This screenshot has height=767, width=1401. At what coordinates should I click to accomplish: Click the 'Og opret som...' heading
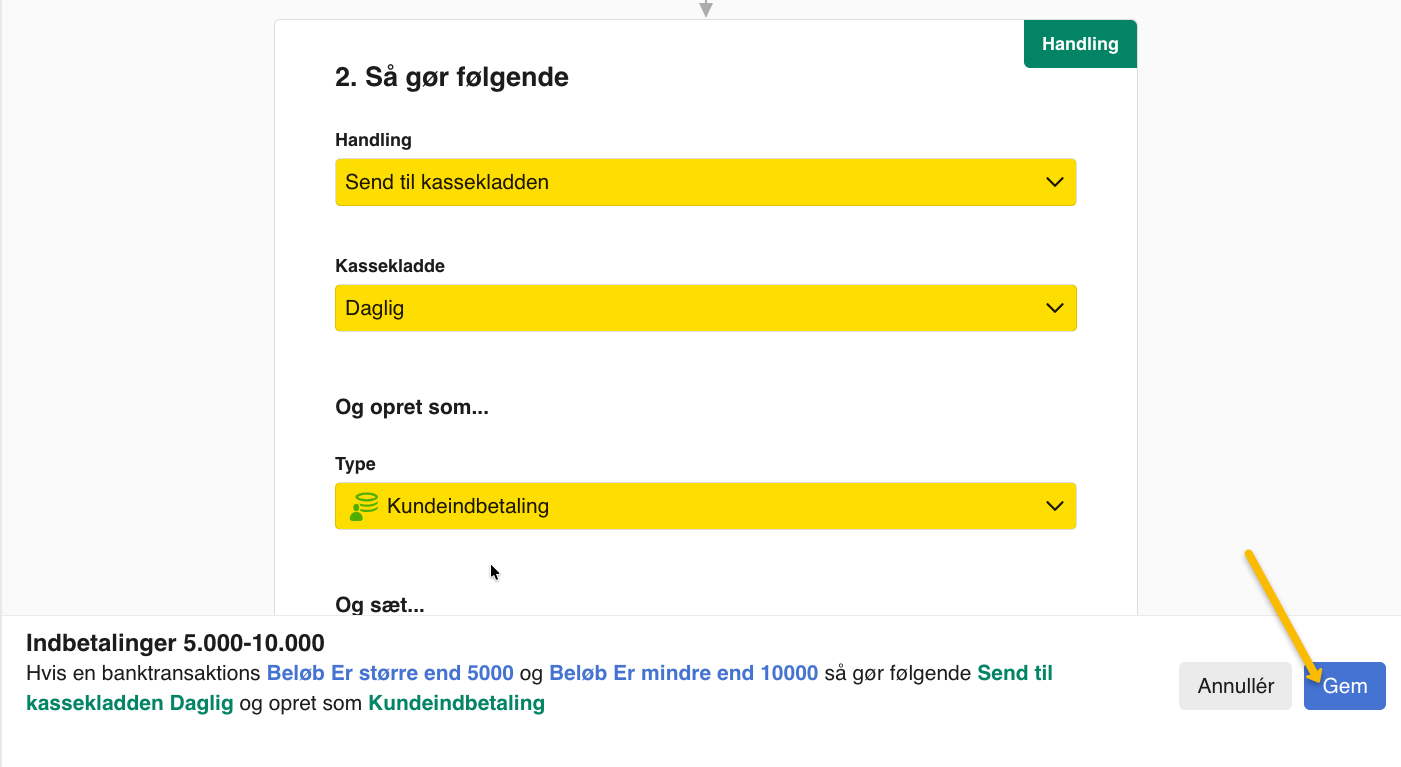[412, 408]
